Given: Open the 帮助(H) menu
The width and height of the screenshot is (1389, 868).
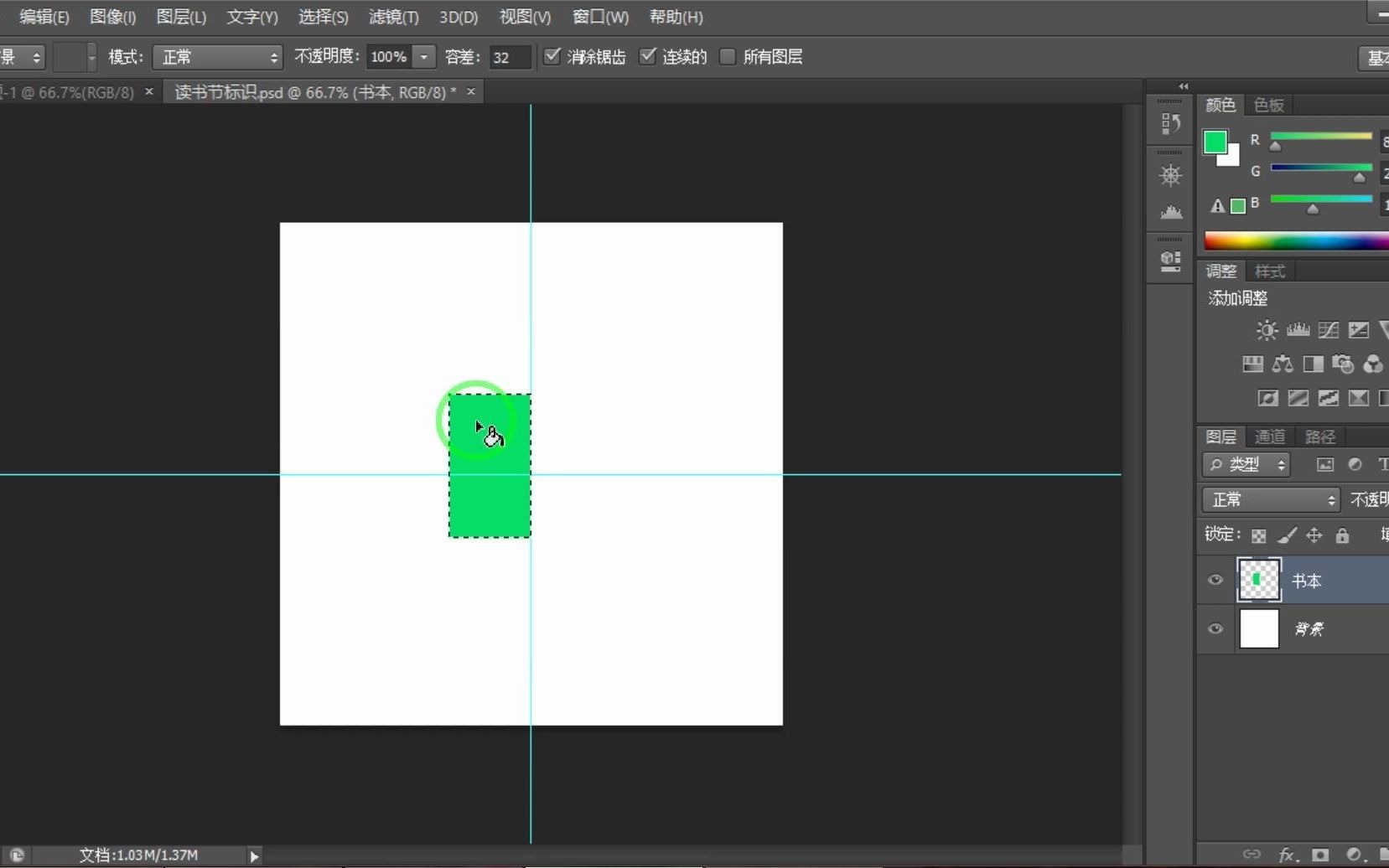Looking at the screenshot, I should coord(676,17).
